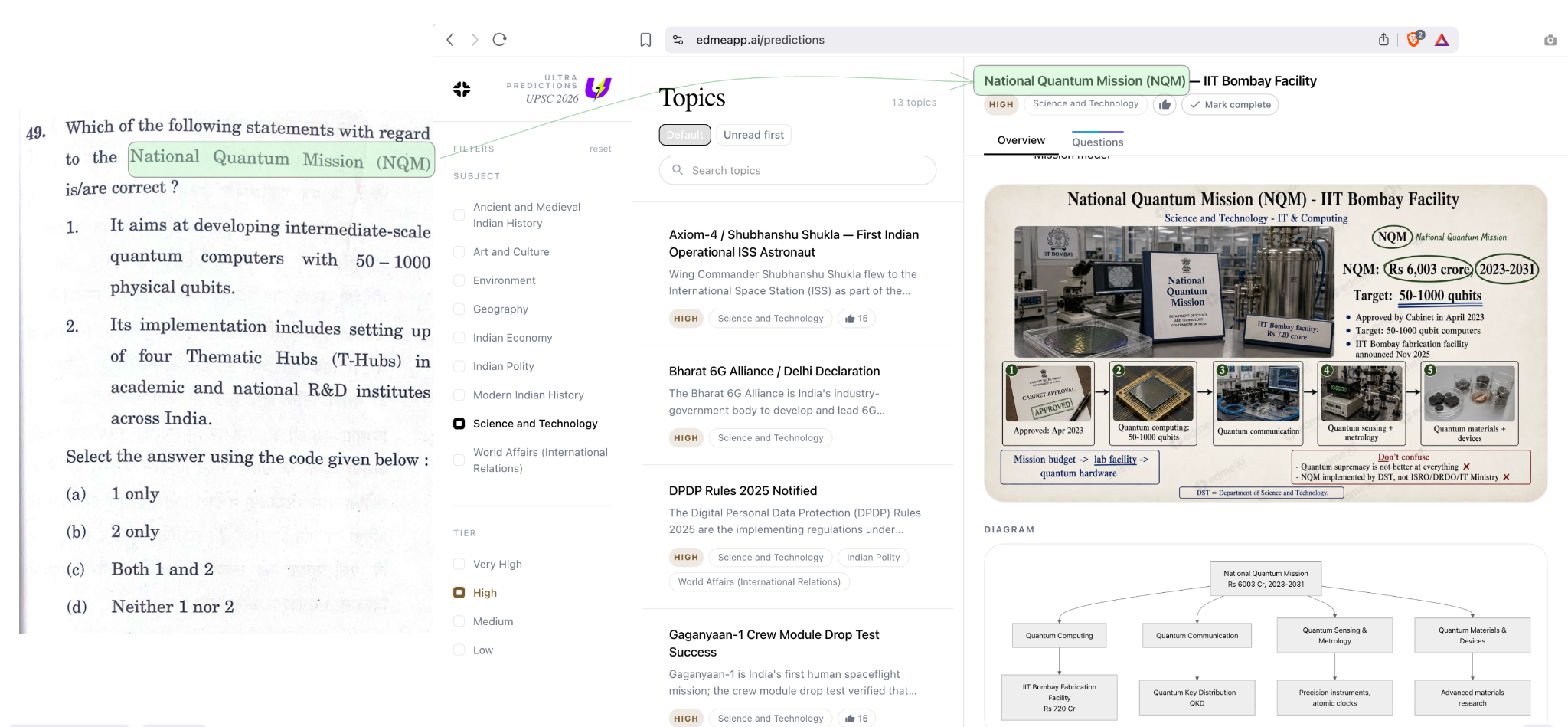Click the share icon in the address bar
This screenshot has width=1568, height=727.
pyautogui.click(x=1383, y=40)
